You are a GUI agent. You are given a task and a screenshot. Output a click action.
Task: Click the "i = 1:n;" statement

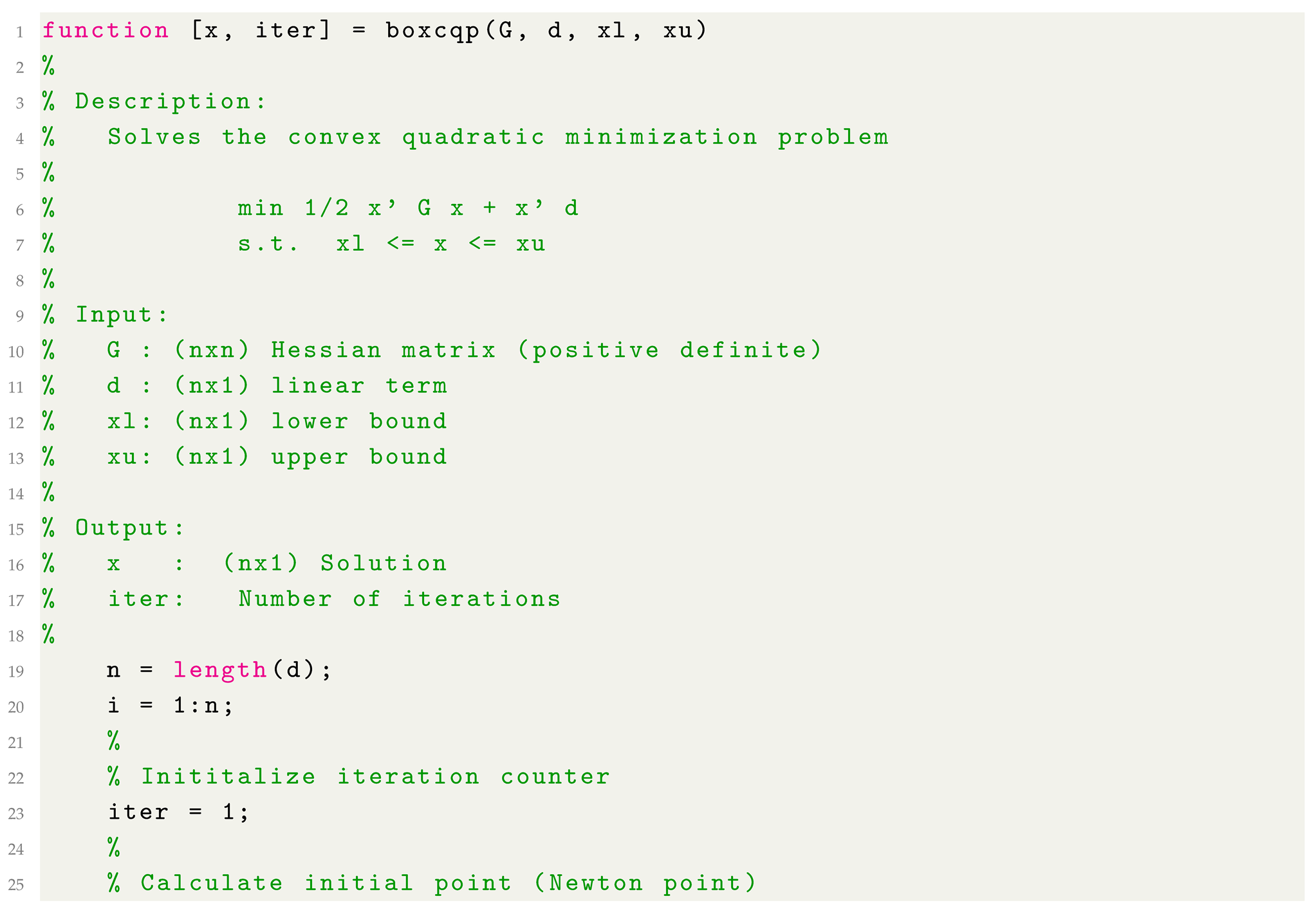[171, 706]
